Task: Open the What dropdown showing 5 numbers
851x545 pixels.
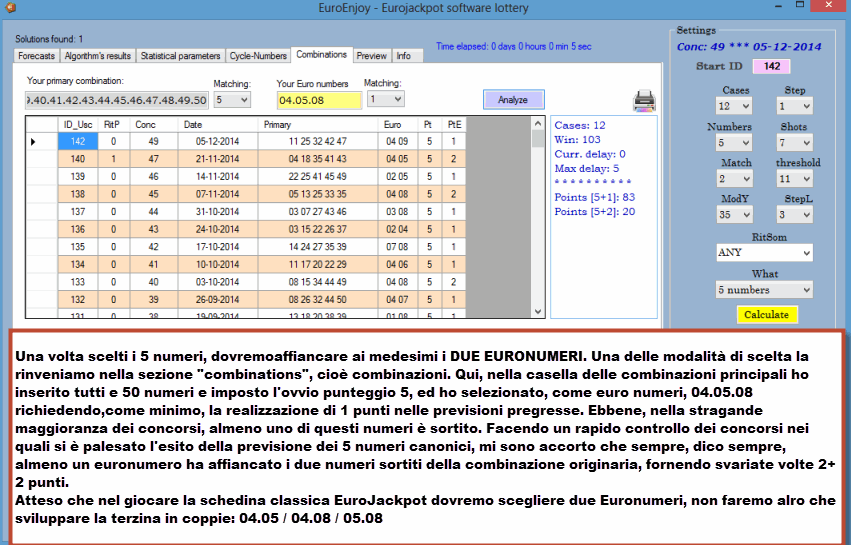Action: [764, 290]
